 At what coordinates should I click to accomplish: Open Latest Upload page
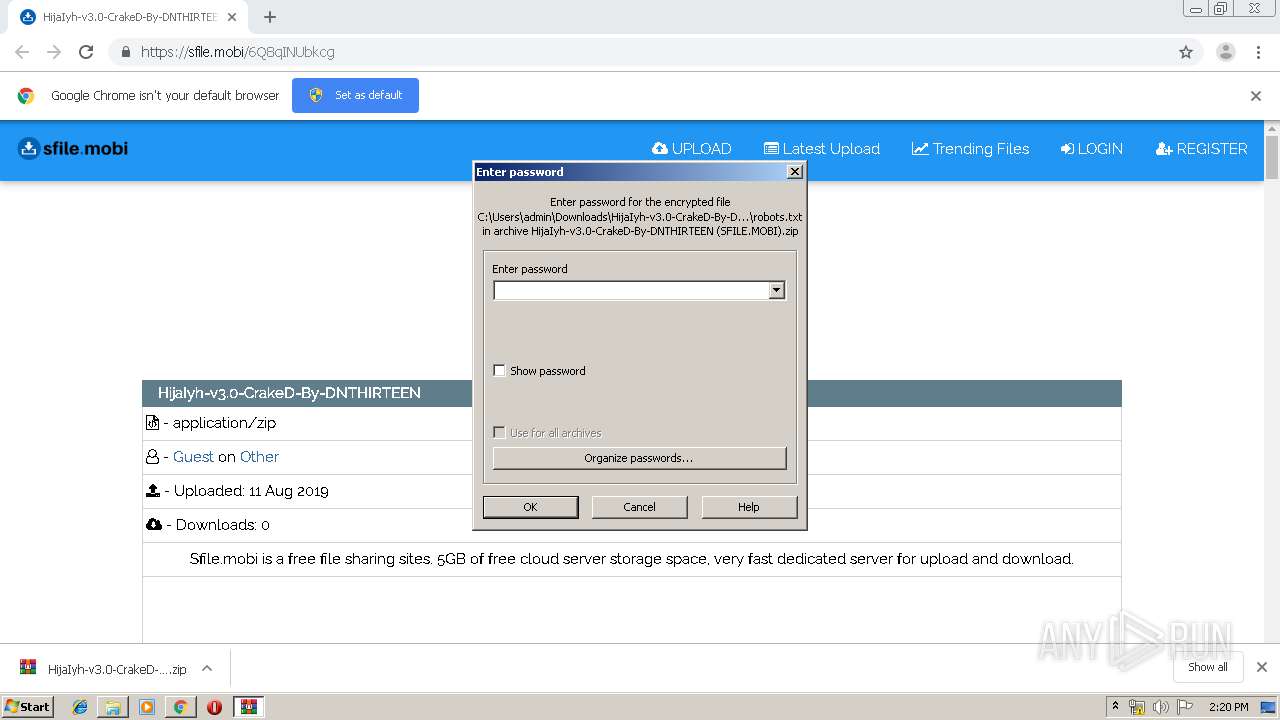[822, 149]
